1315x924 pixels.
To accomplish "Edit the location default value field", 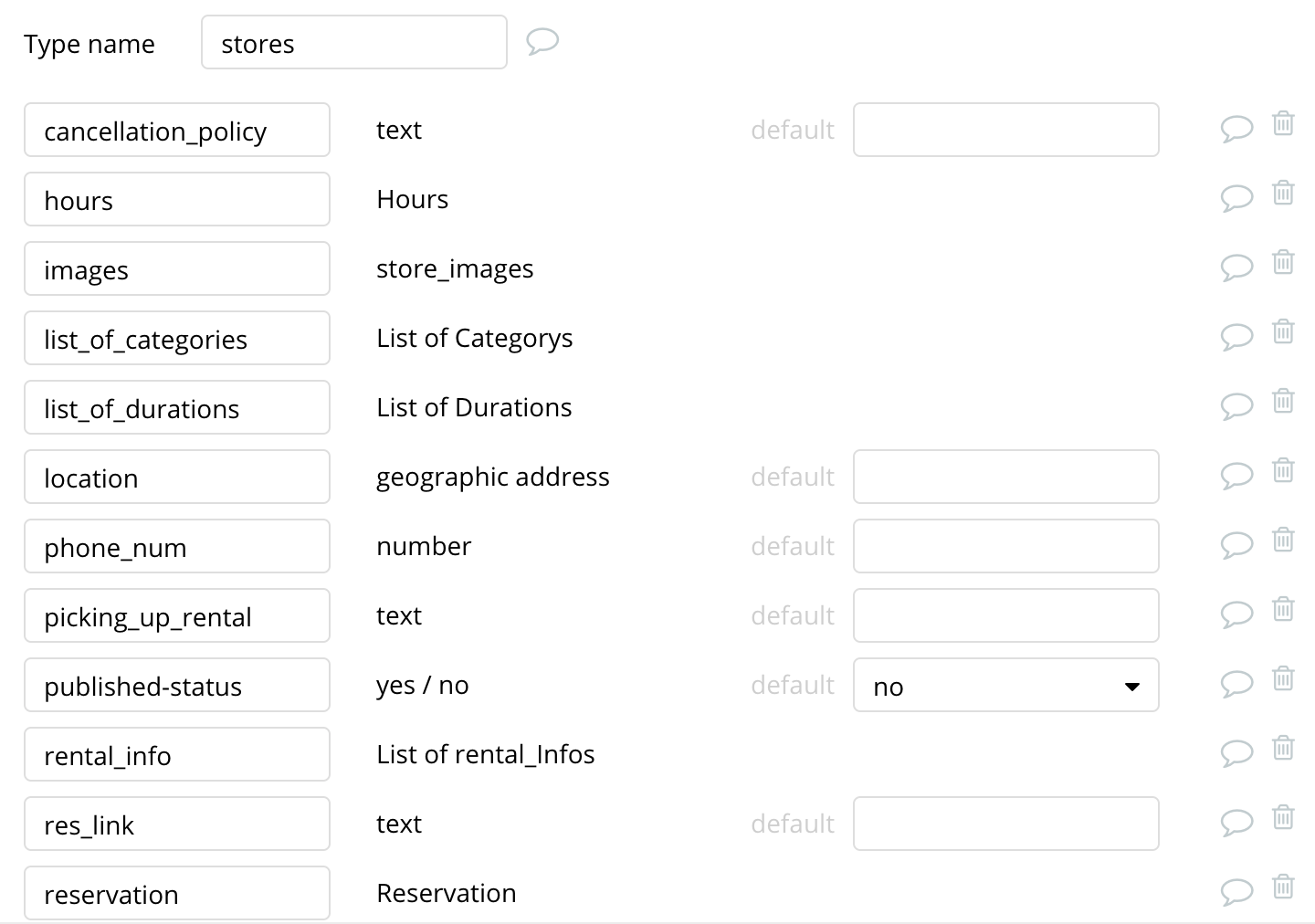I will click(x=1005, y=477).
